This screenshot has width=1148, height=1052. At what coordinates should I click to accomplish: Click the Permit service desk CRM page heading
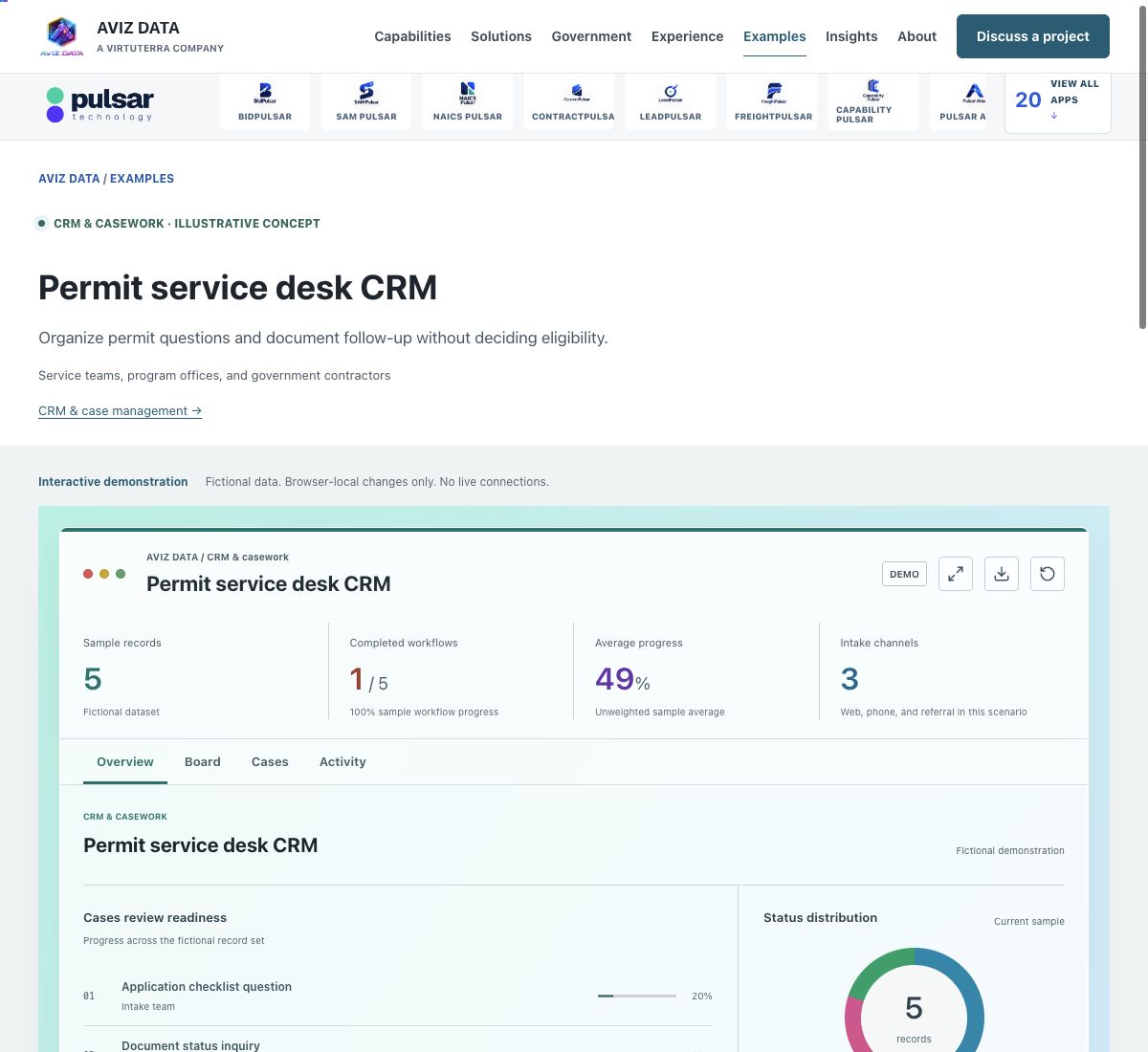[x=237, y=288]
